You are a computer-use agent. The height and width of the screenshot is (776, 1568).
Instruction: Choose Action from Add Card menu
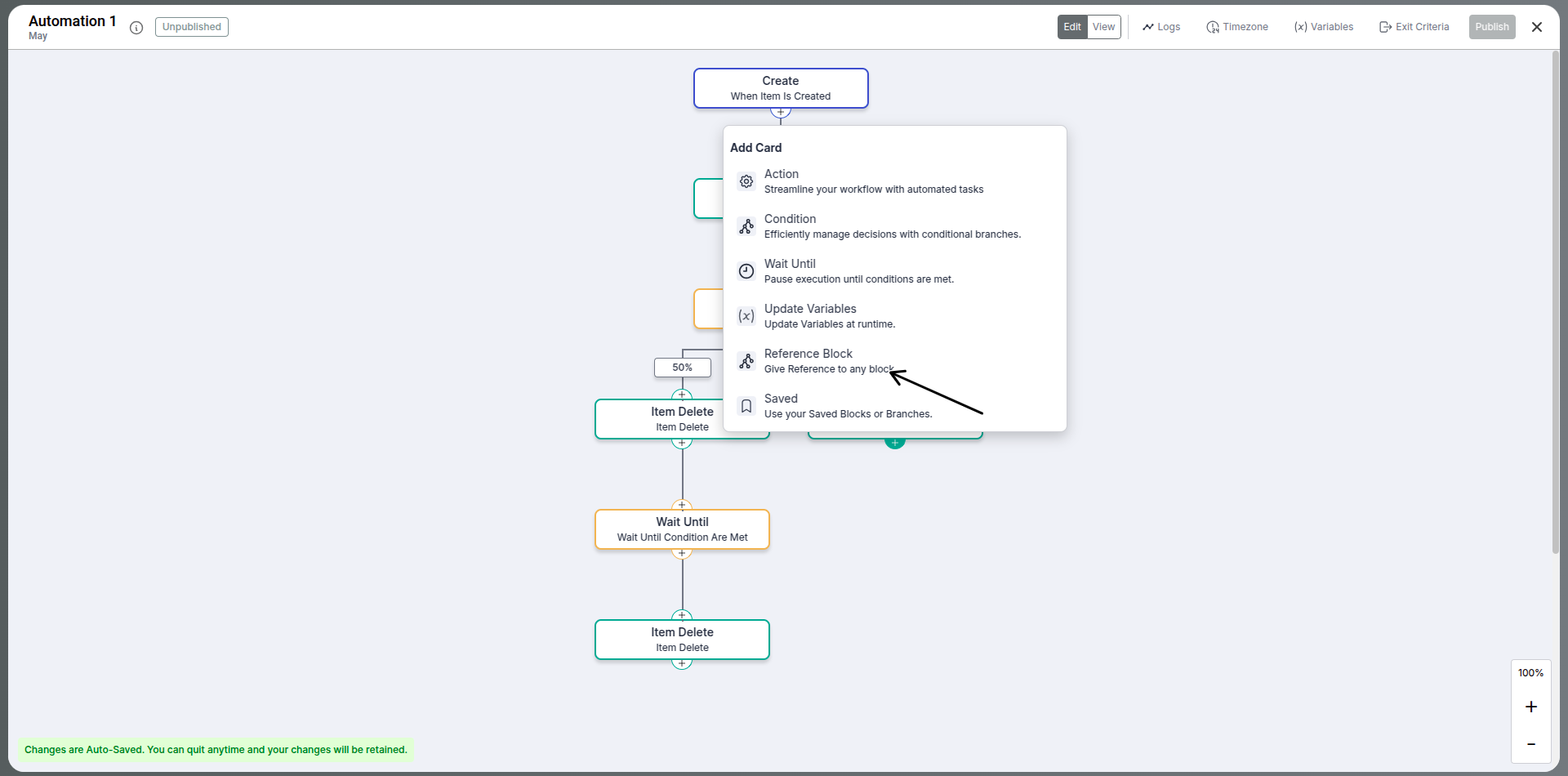click(x=894, y=181)
